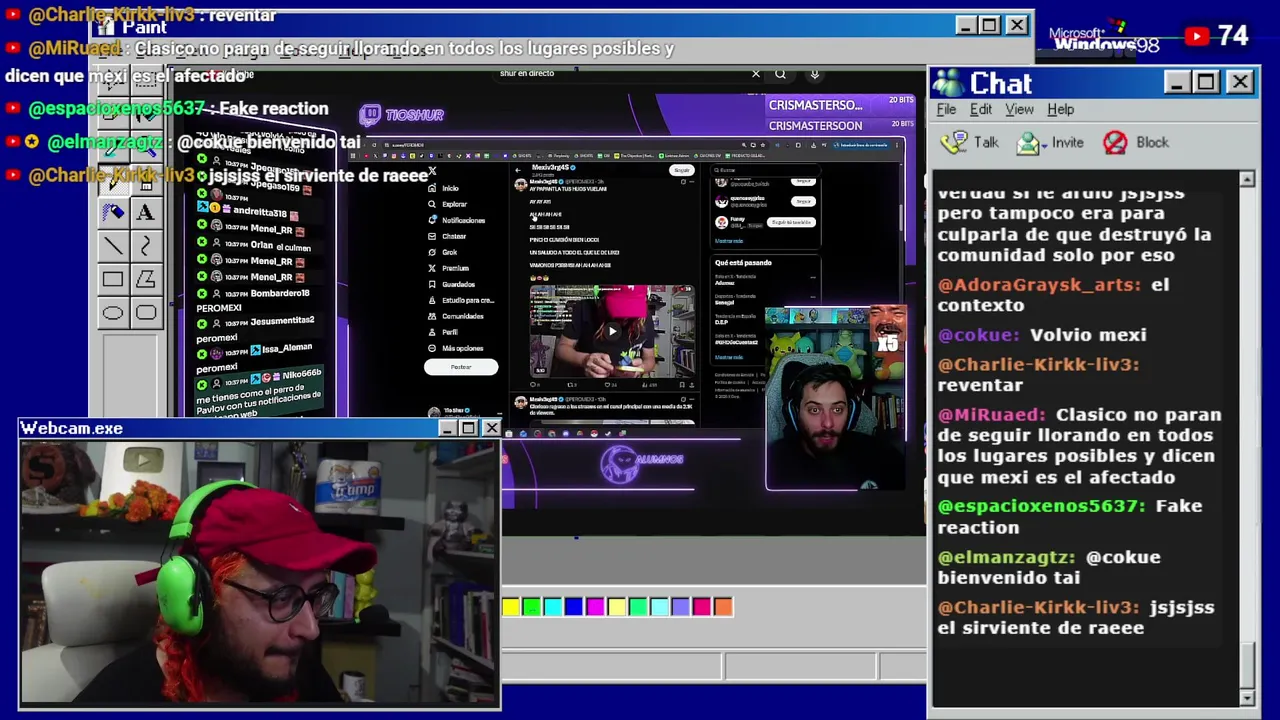The width and height of the screenshot is (1280, 720).
Task: Click the magnifier search icon in the browser bar
Action: [780, 73]
